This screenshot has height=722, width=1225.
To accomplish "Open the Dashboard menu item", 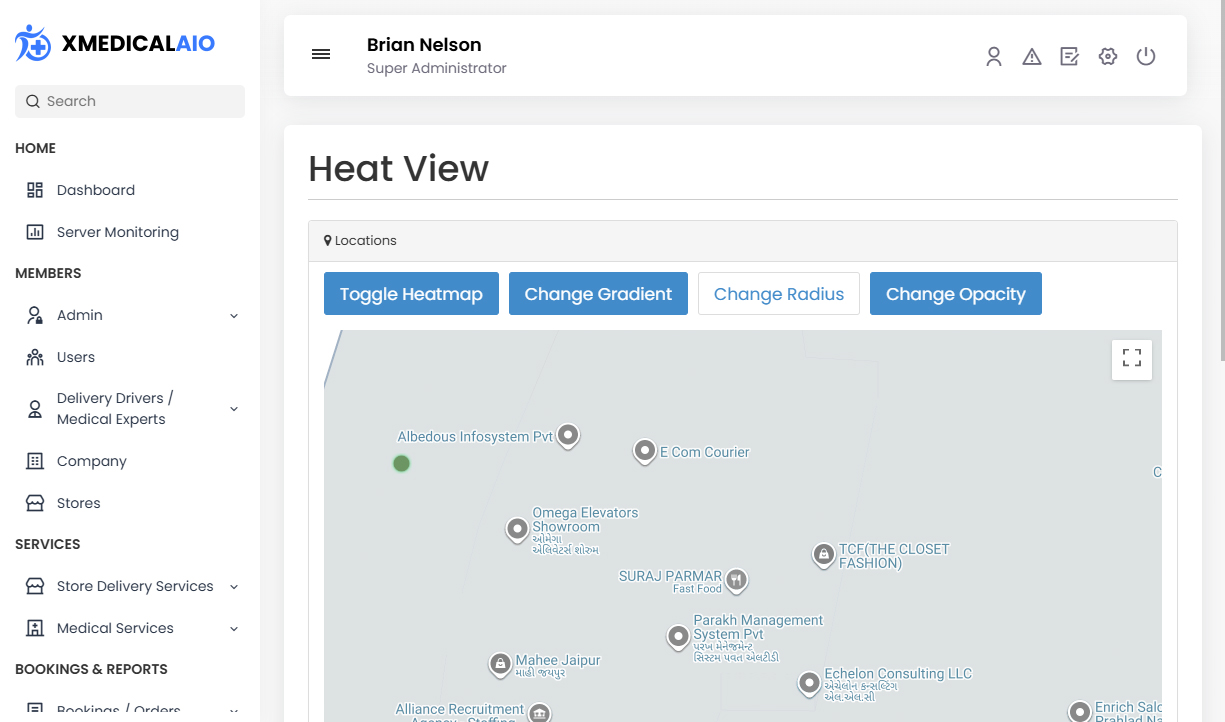I will 96,190.
